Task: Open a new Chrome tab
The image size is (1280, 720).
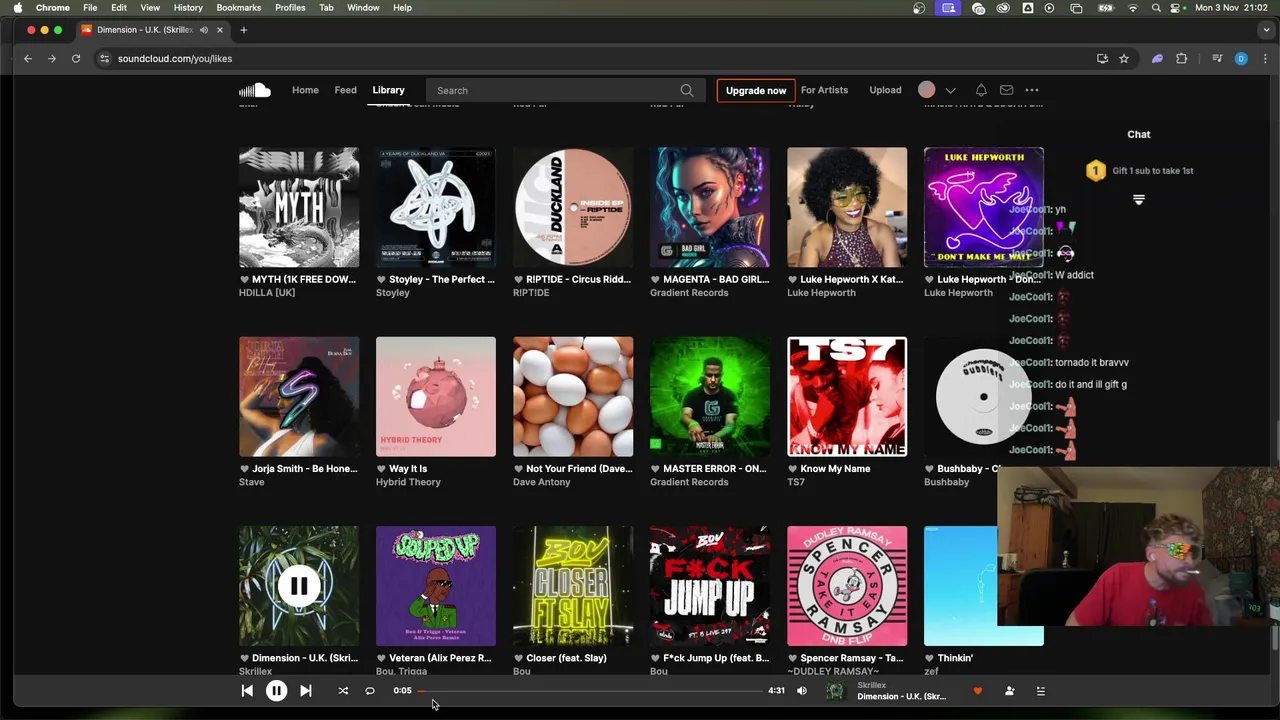Action: point(243,30)
